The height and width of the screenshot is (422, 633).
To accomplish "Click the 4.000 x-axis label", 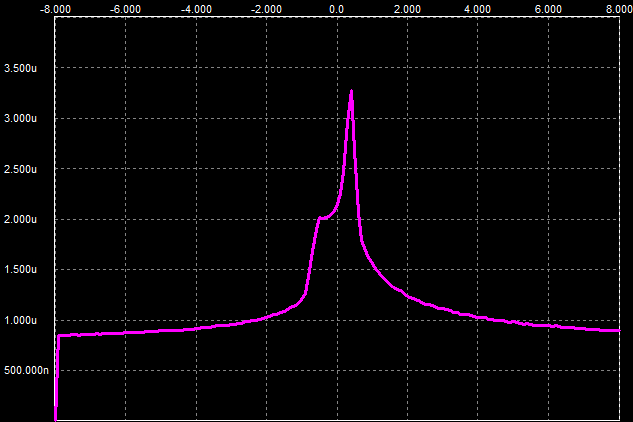I will coord(478,9).
